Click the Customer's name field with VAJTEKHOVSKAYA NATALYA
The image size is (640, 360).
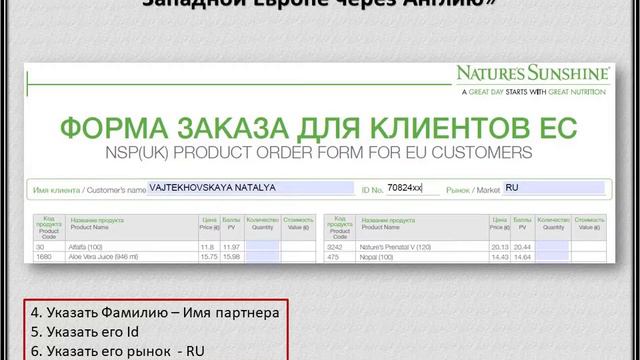(x=250, y=188)
